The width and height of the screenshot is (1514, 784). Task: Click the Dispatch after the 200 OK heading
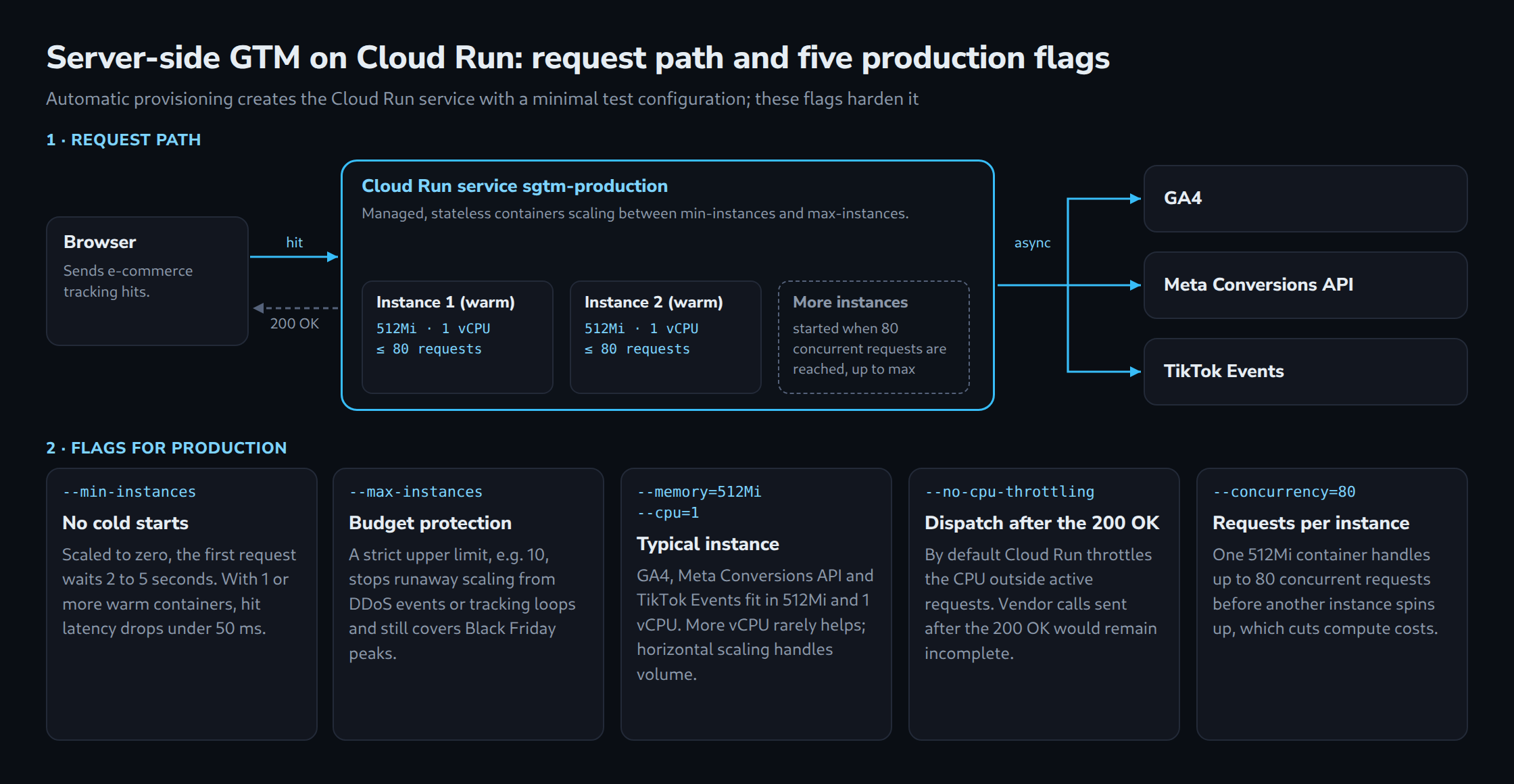pyautogui.click(x=1042, y=523)
